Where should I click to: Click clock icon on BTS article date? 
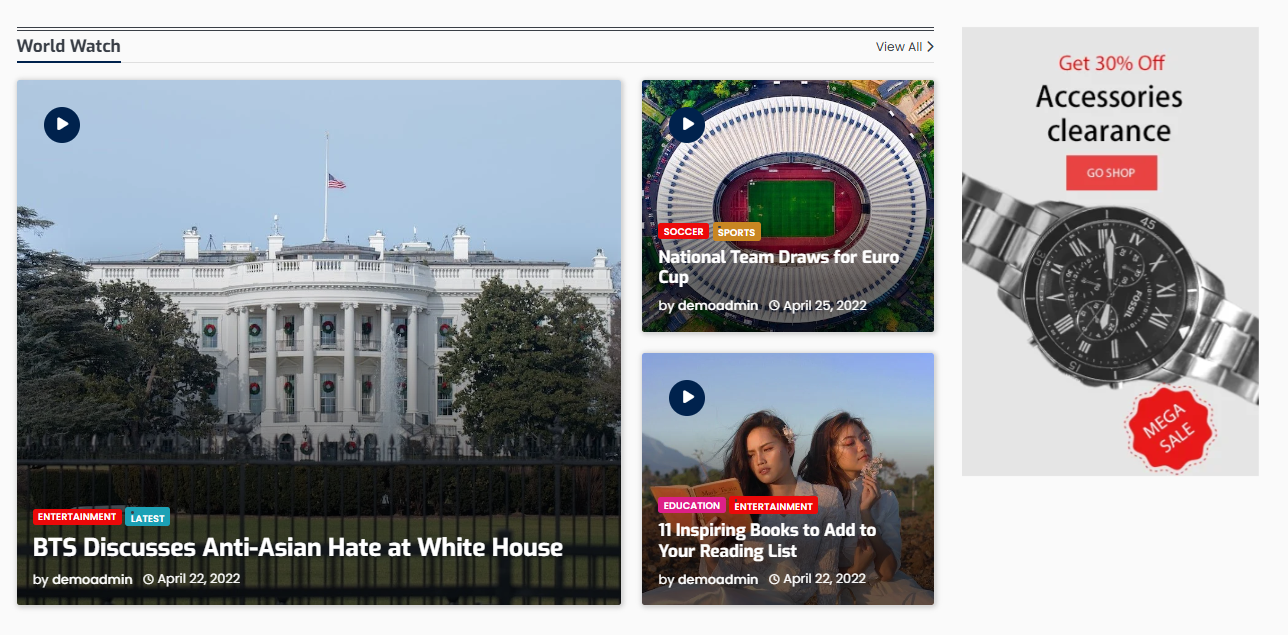click(x=148, y=579)
